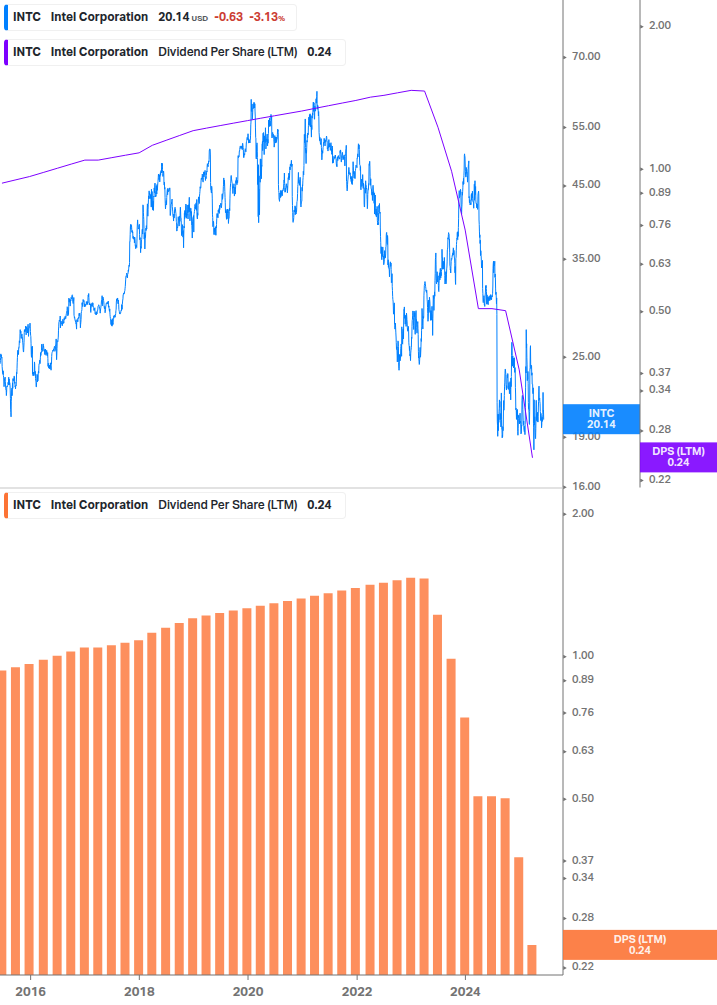Screen dimensions: 717x1005
Task: Click the 0.24 value in the orange legend
Action: [319, 505]
